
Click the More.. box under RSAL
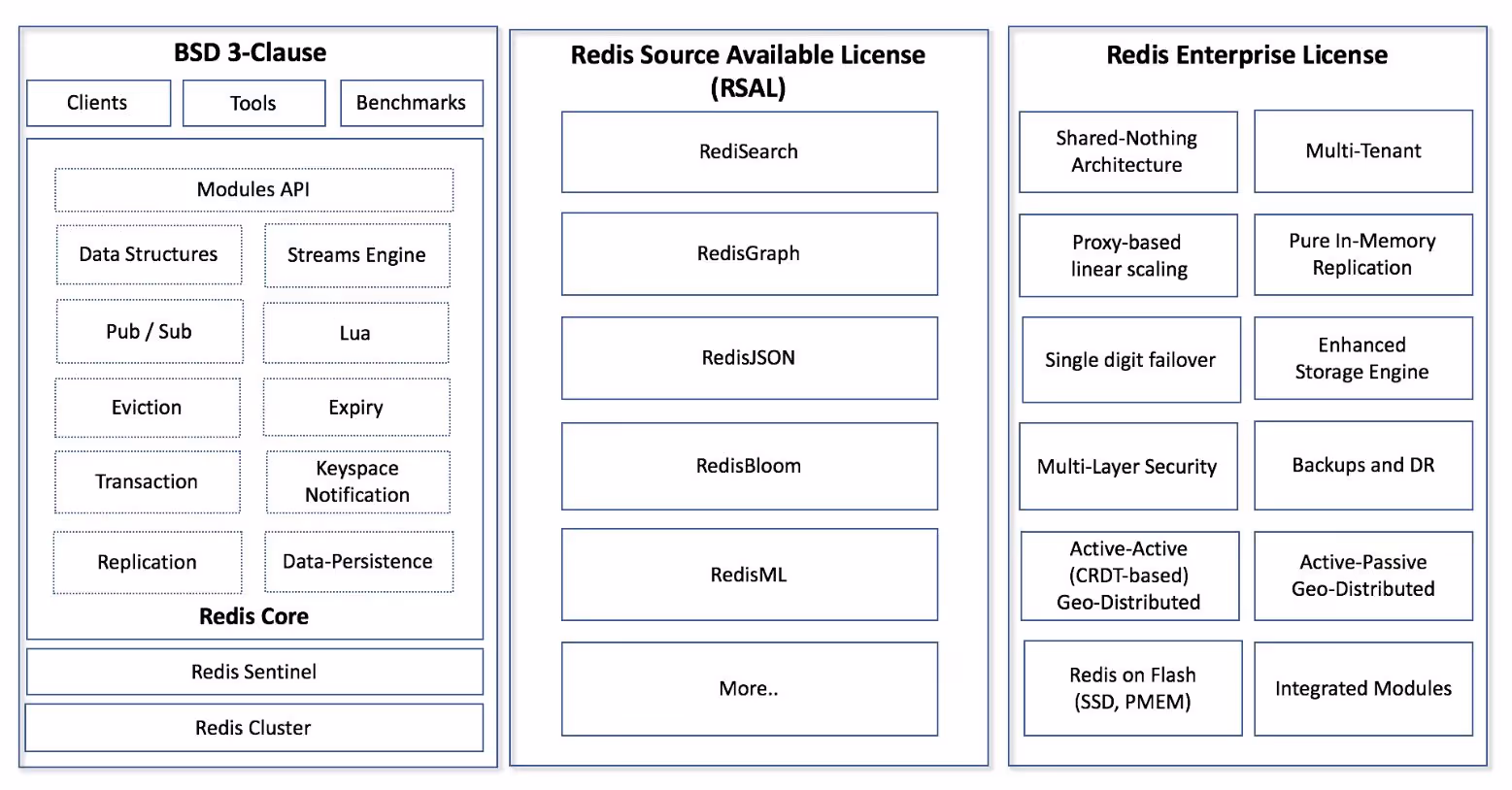(x=749, y=688)
